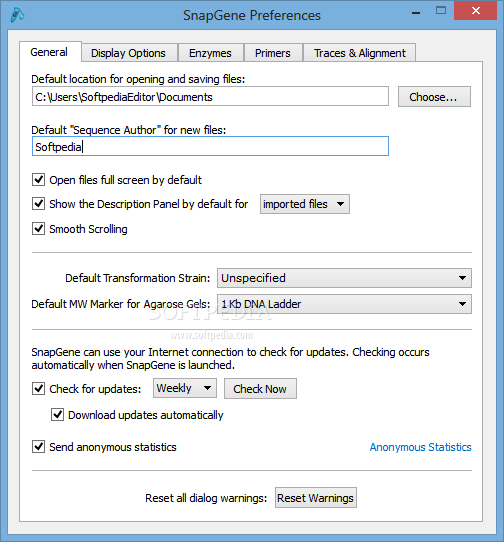Expand the Default Transformation Strain dropdown
This screenshot has height=542, width=504.
pyautogui.click(x=344, y=278)
